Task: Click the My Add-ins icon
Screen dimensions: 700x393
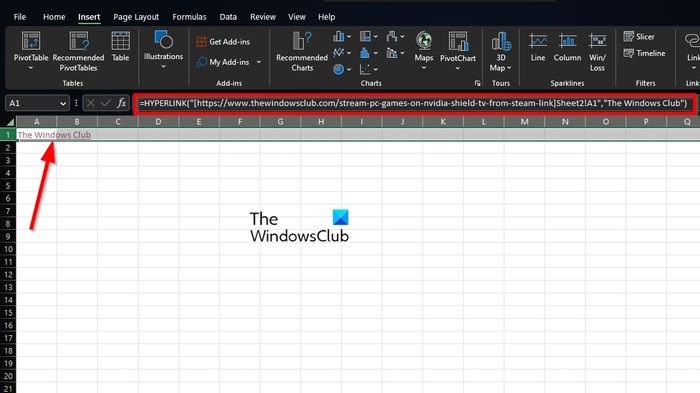Action: click(x=202, y=62)
